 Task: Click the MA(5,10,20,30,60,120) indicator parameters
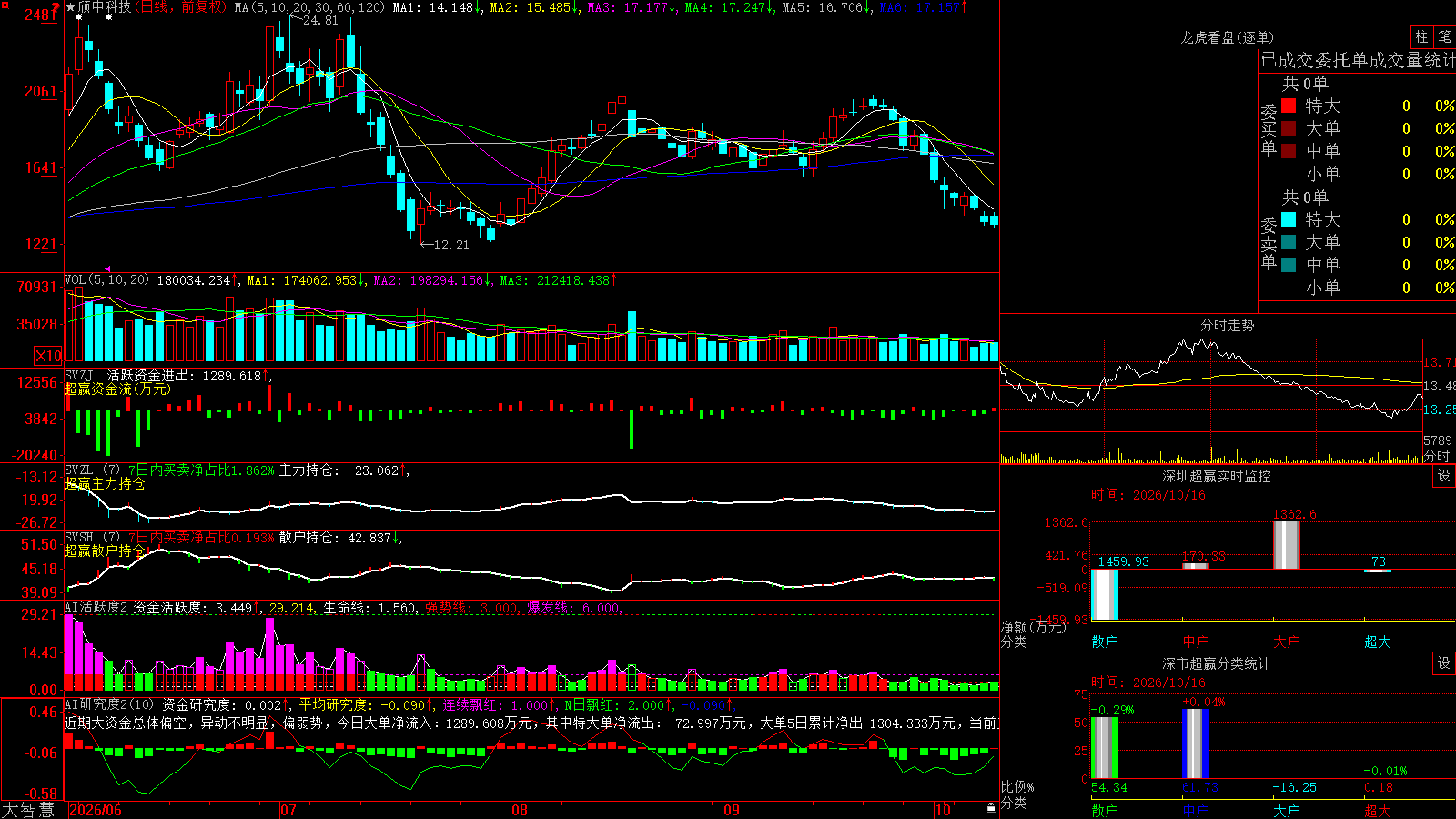point(309,7)
